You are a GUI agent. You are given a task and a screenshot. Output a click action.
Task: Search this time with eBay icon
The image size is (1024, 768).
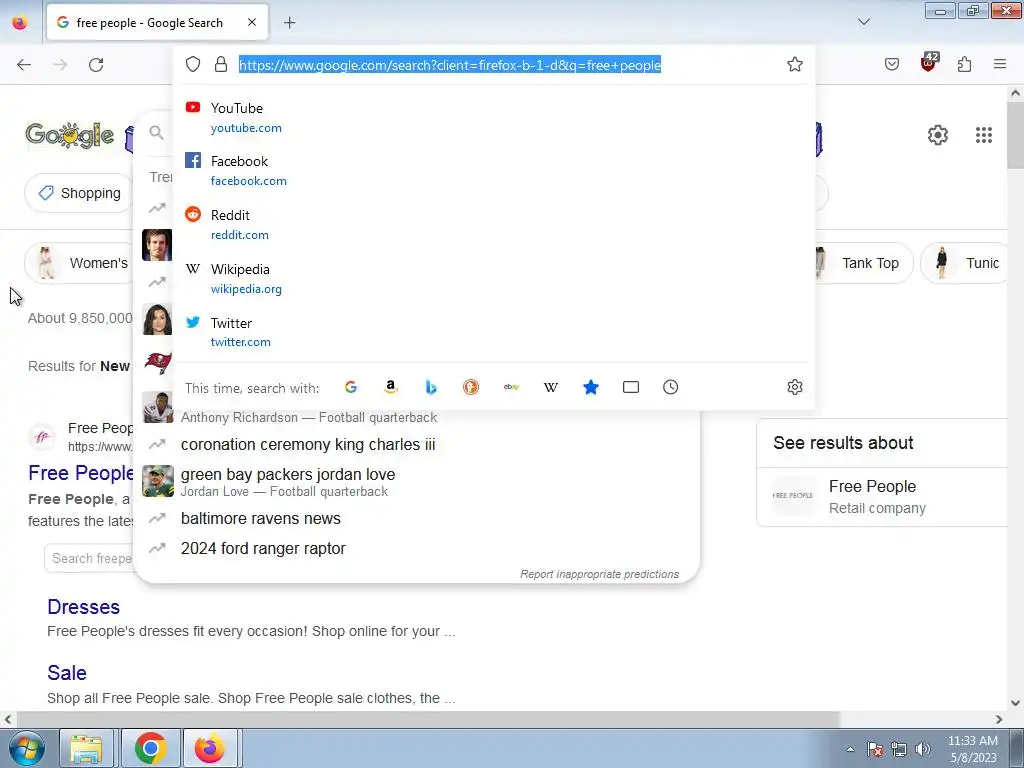(511, 387)
